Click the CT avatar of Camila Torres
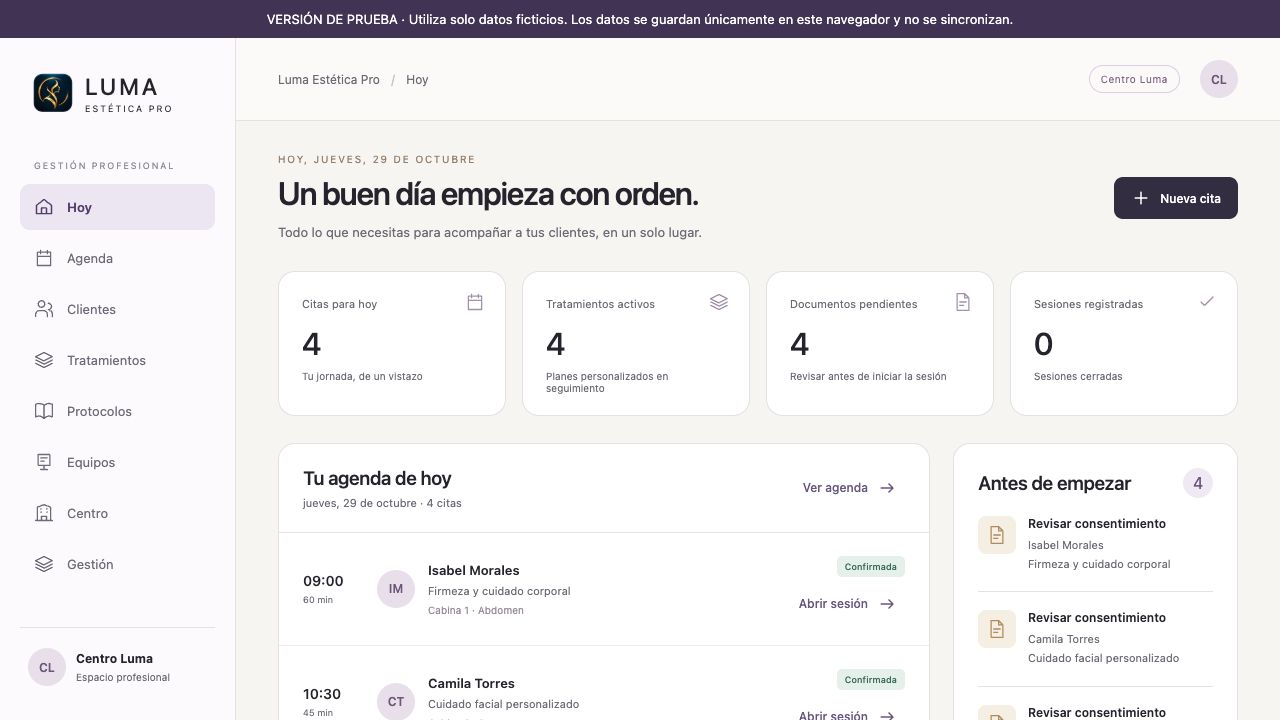The height and width of the screenshot is (720, 1280). (396, 702)
